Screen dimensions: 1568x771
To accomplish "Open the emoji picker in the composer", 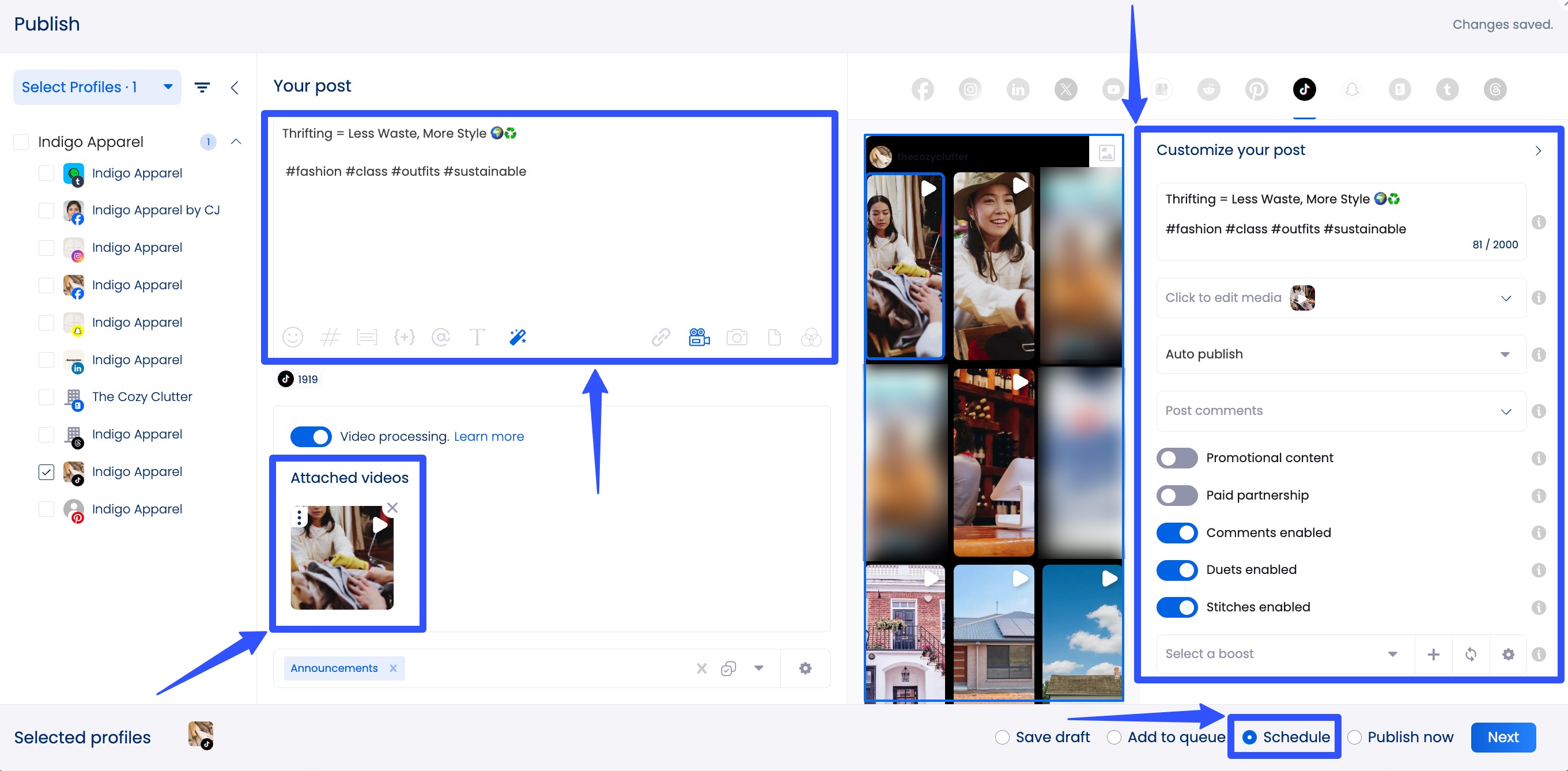I will [293, 337].
